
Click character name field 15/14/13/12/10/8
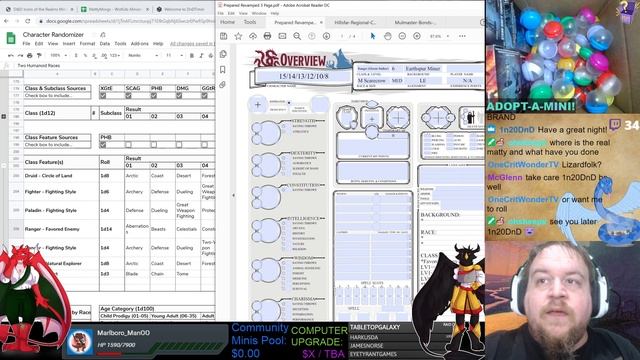303,76
